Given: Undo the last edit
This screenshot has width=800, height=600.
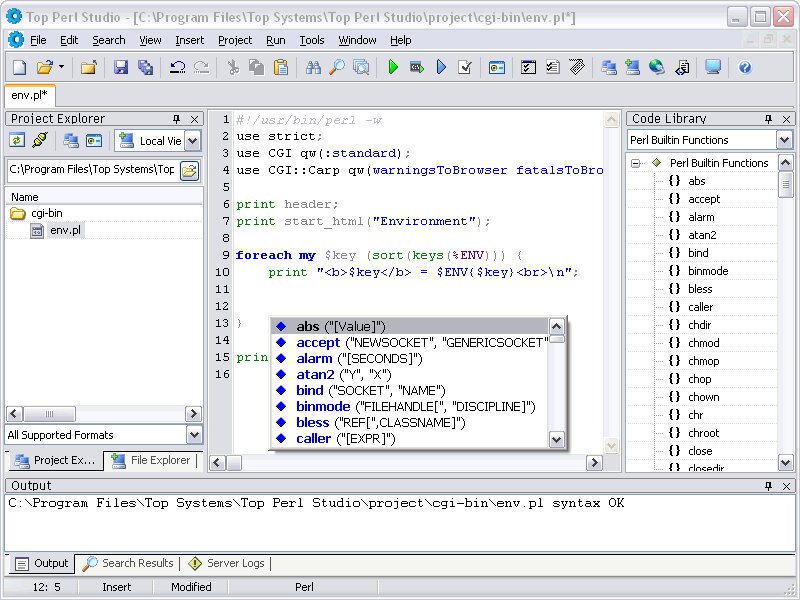Looking at the screenshot, I should pos(177,67).
